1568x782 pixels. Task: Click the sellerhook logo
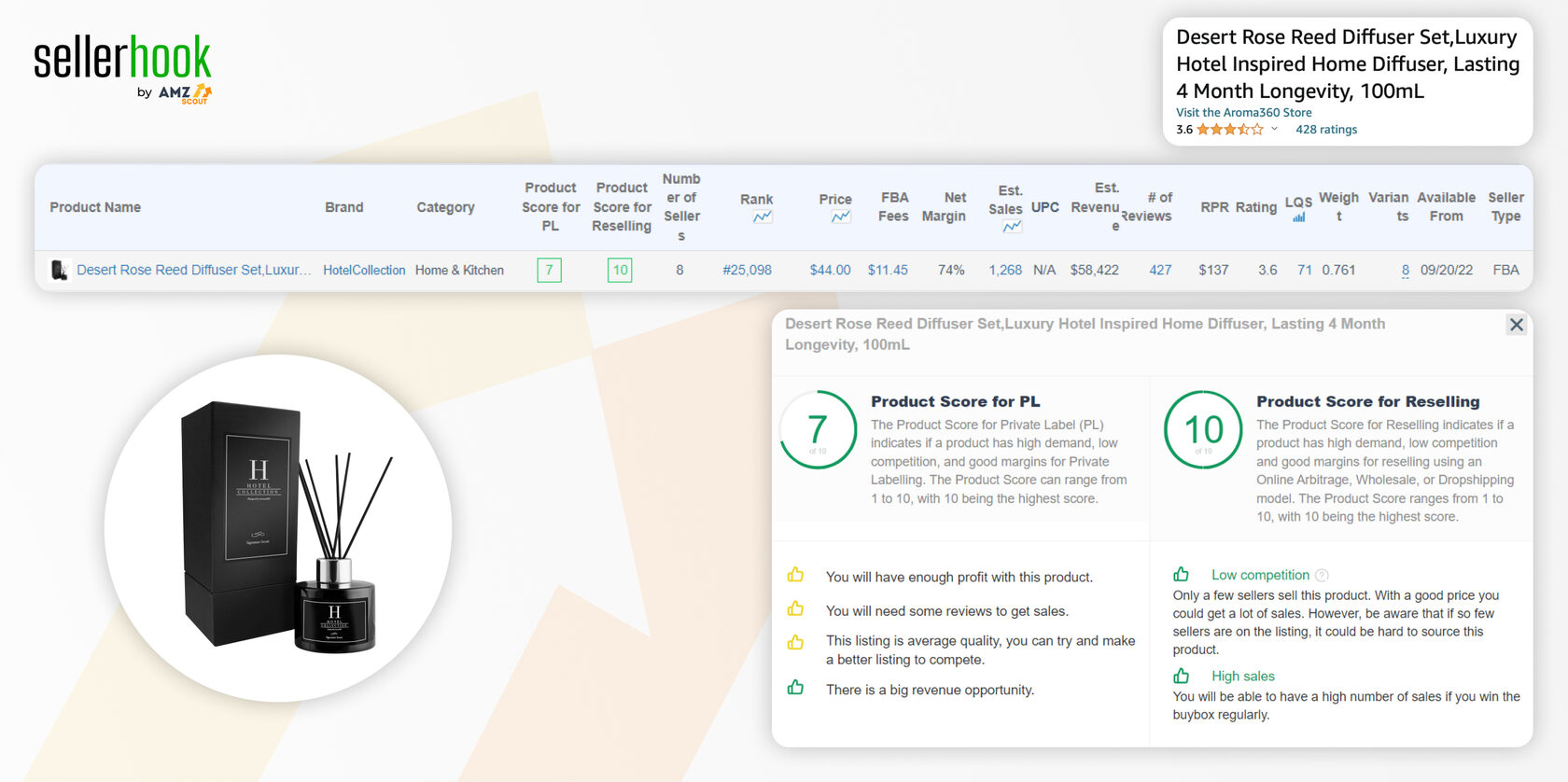tap(122, 58)
